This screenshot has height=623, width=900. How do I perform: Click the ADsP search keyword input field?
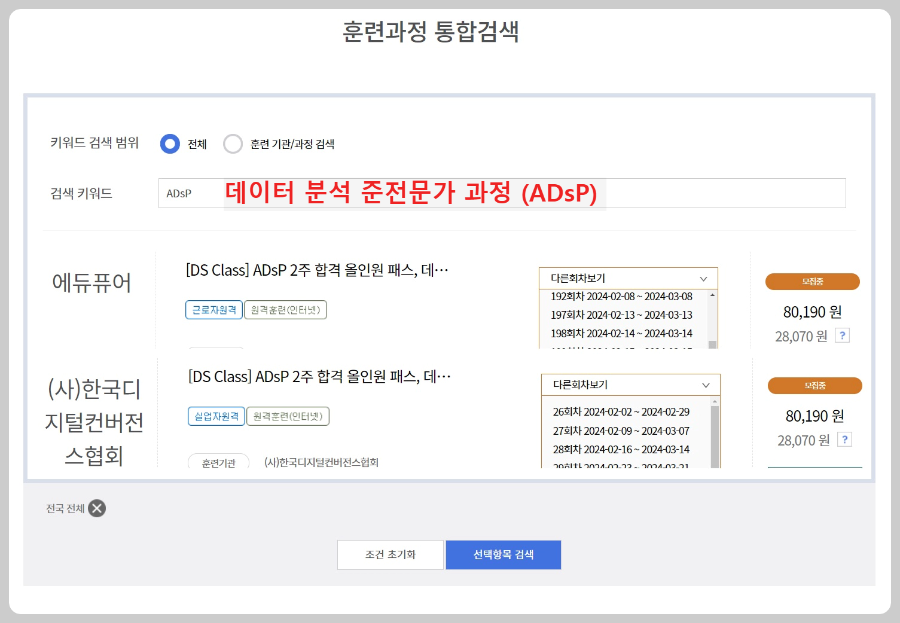[x=300, y=192]
